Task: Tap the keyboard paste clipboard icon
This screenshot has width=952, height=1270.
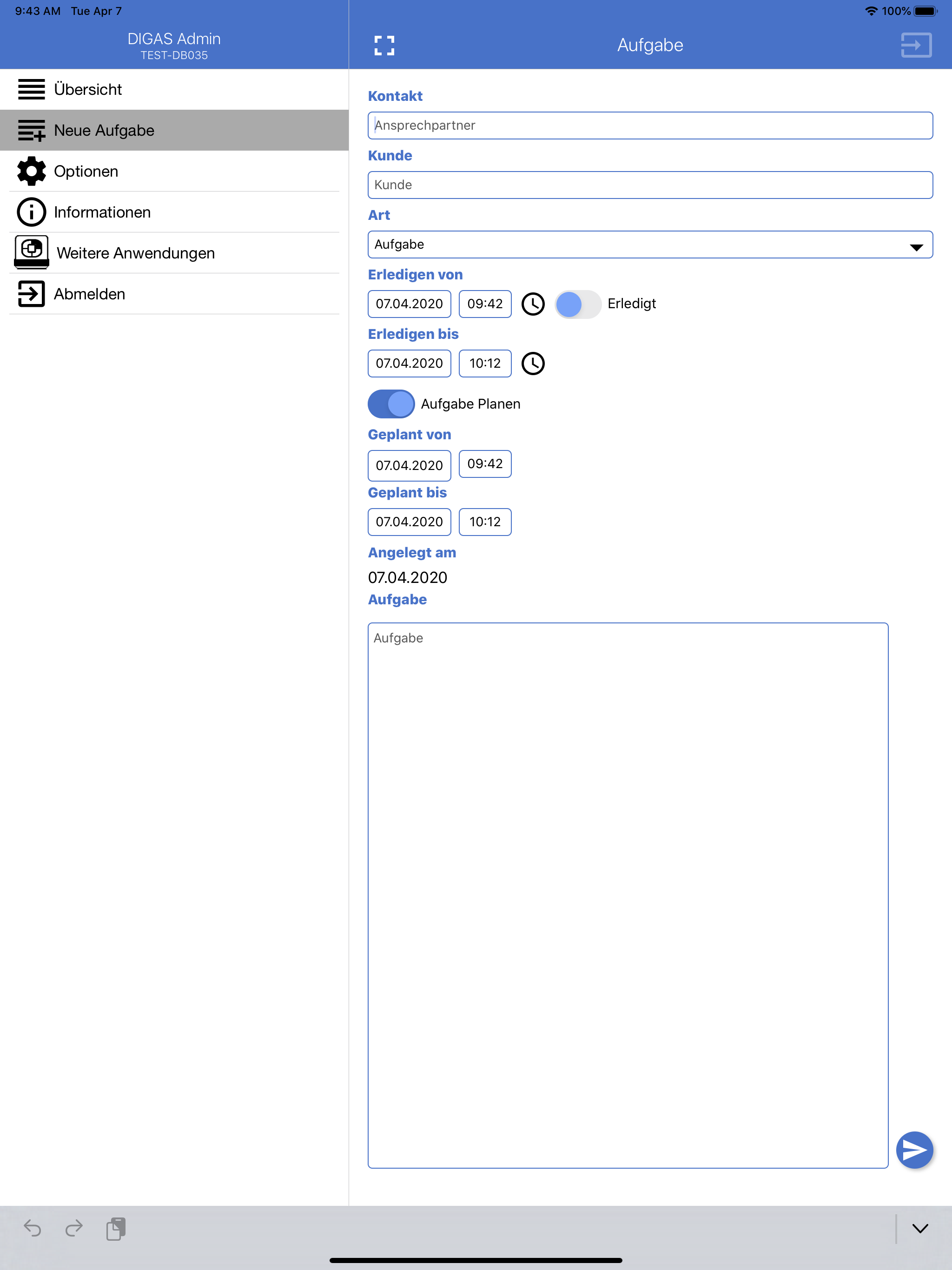Action: click(115, 1229)
